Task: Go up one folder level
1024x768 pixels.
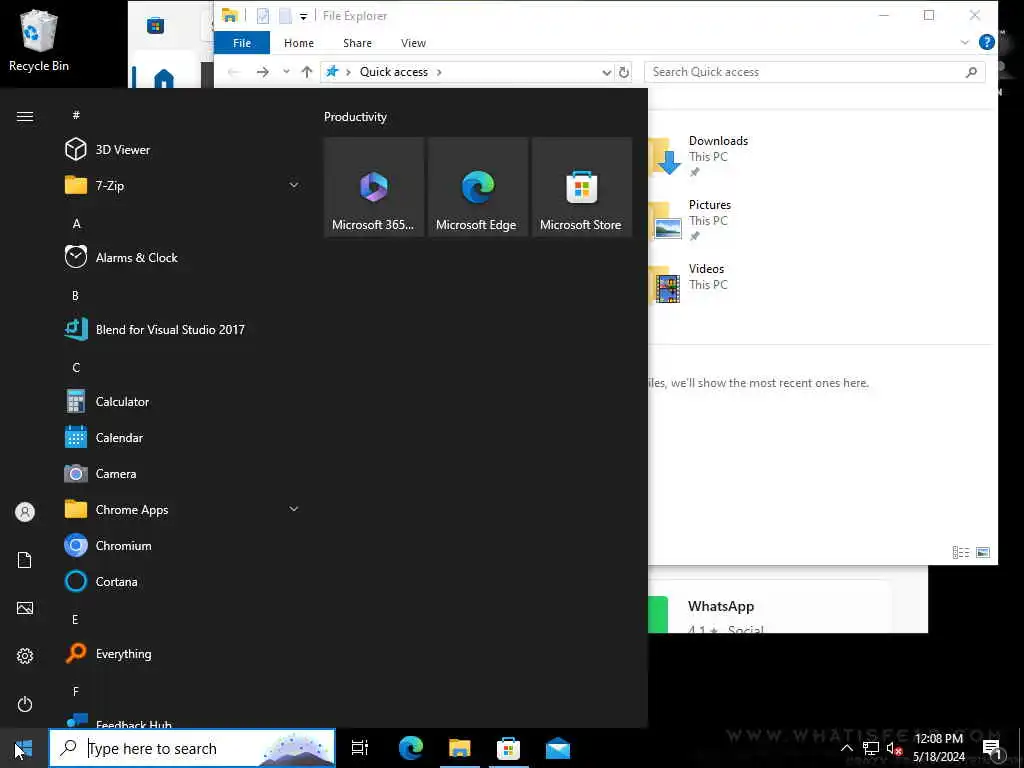Action: pyautogui.click(x=307, y=72)
